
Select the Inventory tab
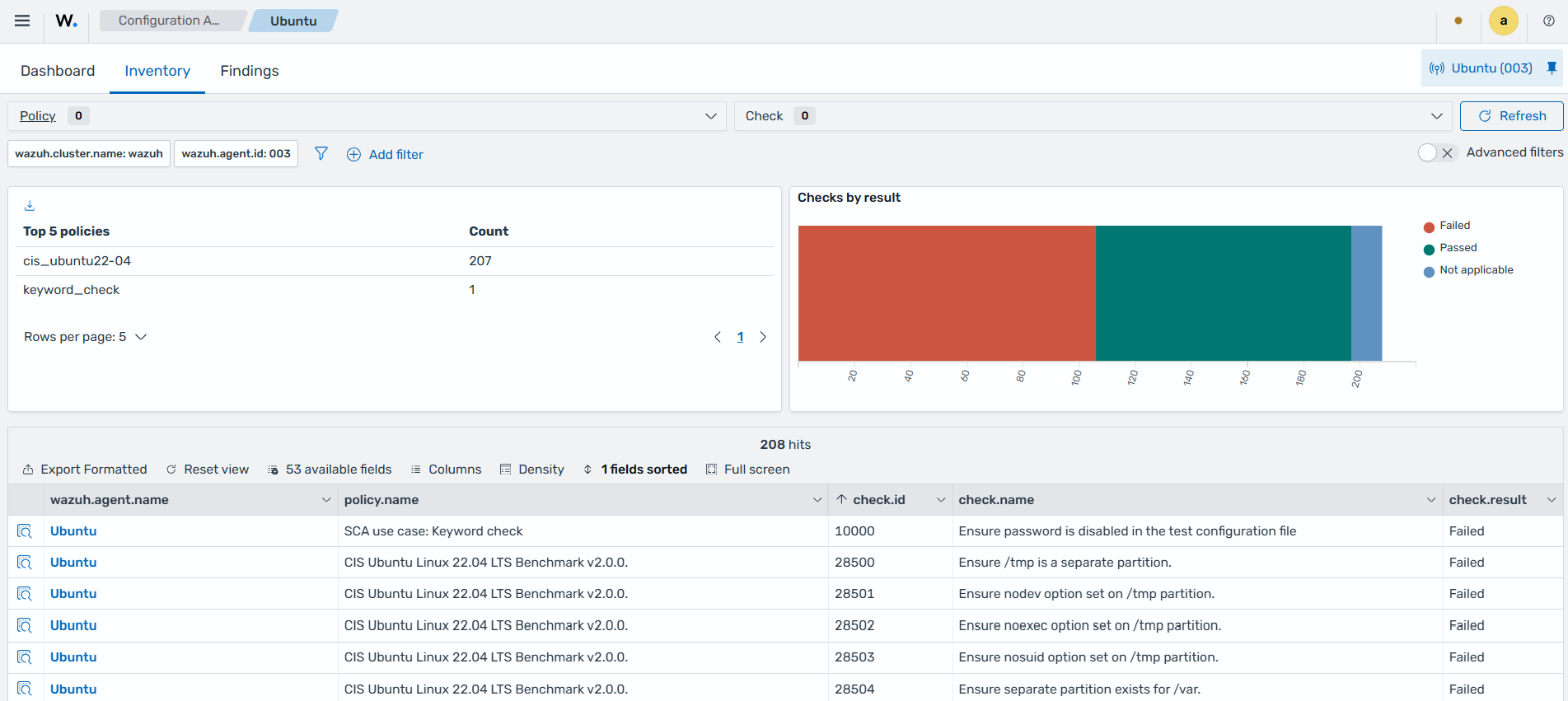coord(157,71)
